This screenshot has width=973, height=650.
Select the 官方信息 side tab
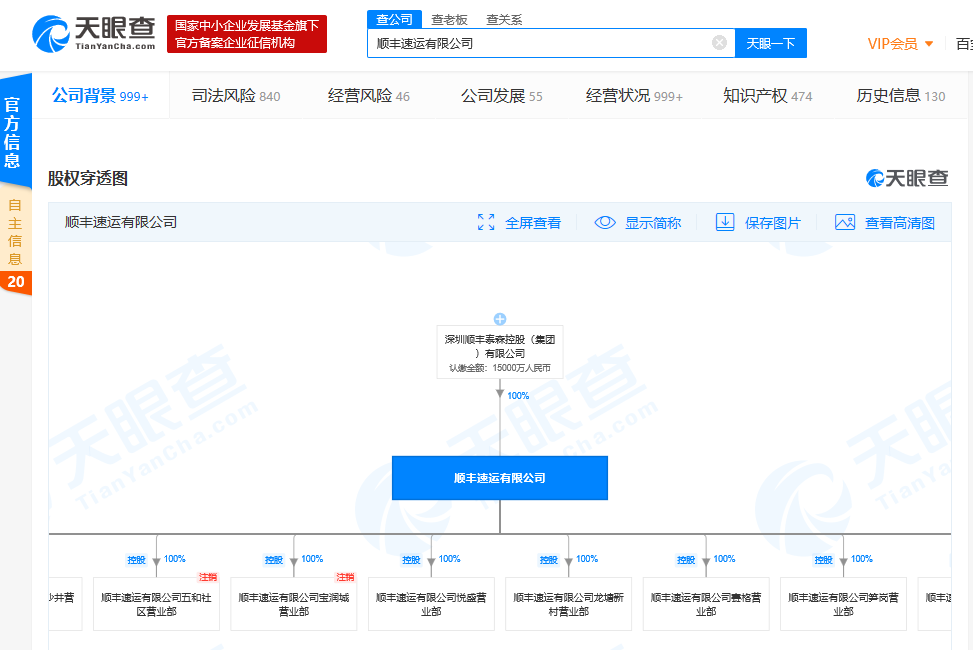(15, 130)
